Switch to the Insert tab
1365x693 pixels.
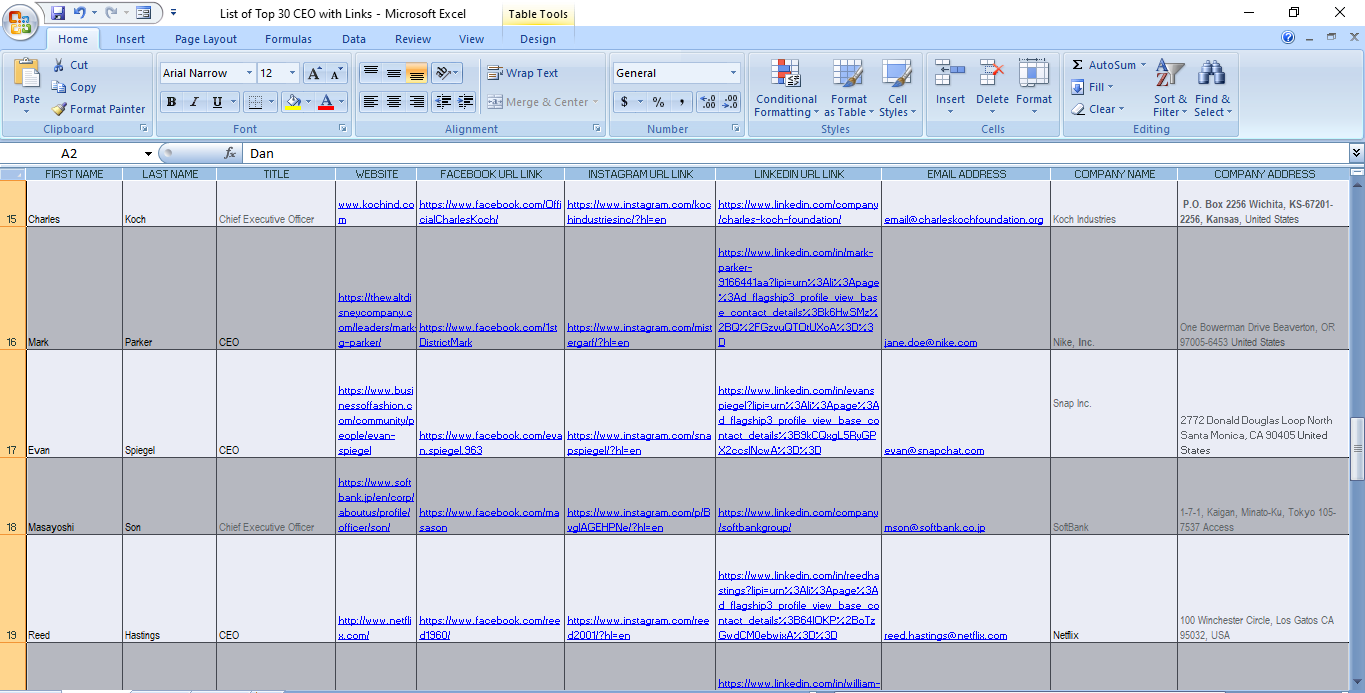click(x=130, y=39)
